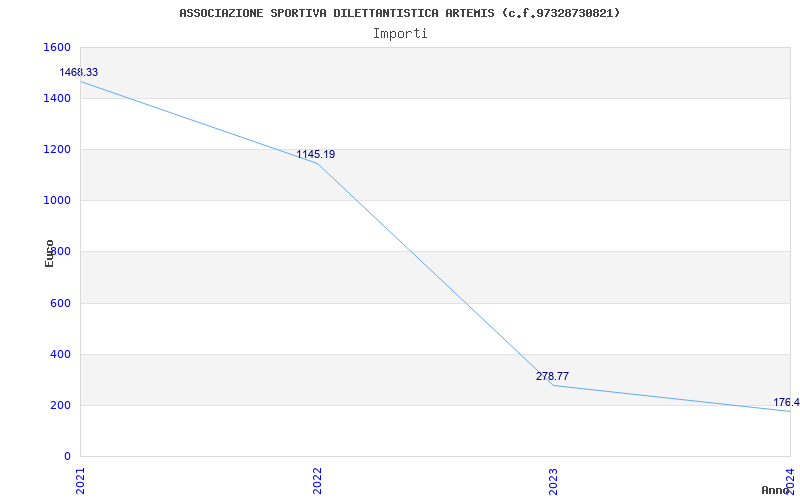This screenshot has width=800, height=500.
Task: Click the 2024 x-axis label
Action: [790, 481]
